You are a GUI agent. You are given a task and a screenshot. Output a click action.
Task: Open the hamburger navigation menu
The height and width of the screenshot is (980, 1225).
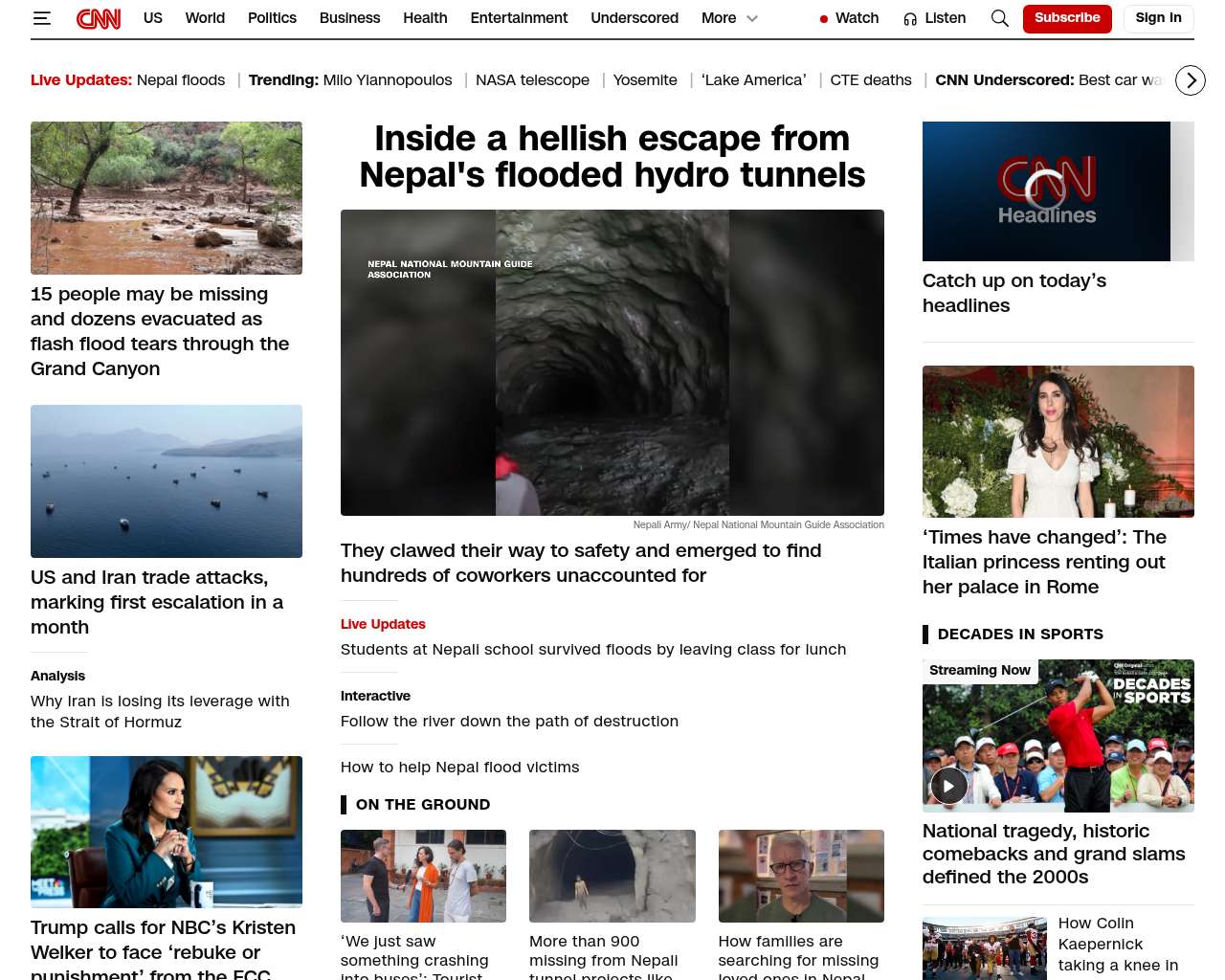41,18
